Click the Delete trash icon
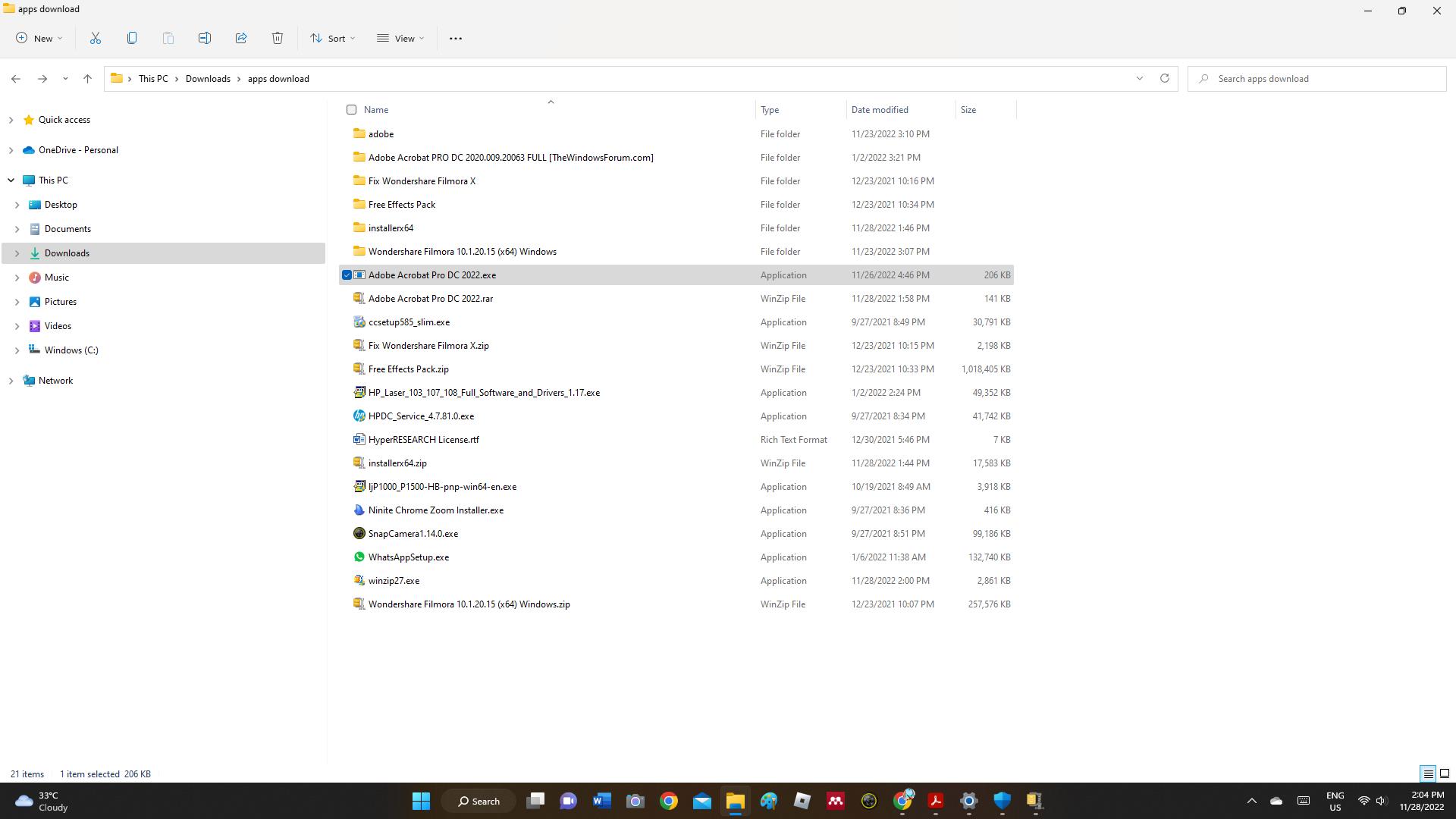1456x819 pixels. click(278, 38)
